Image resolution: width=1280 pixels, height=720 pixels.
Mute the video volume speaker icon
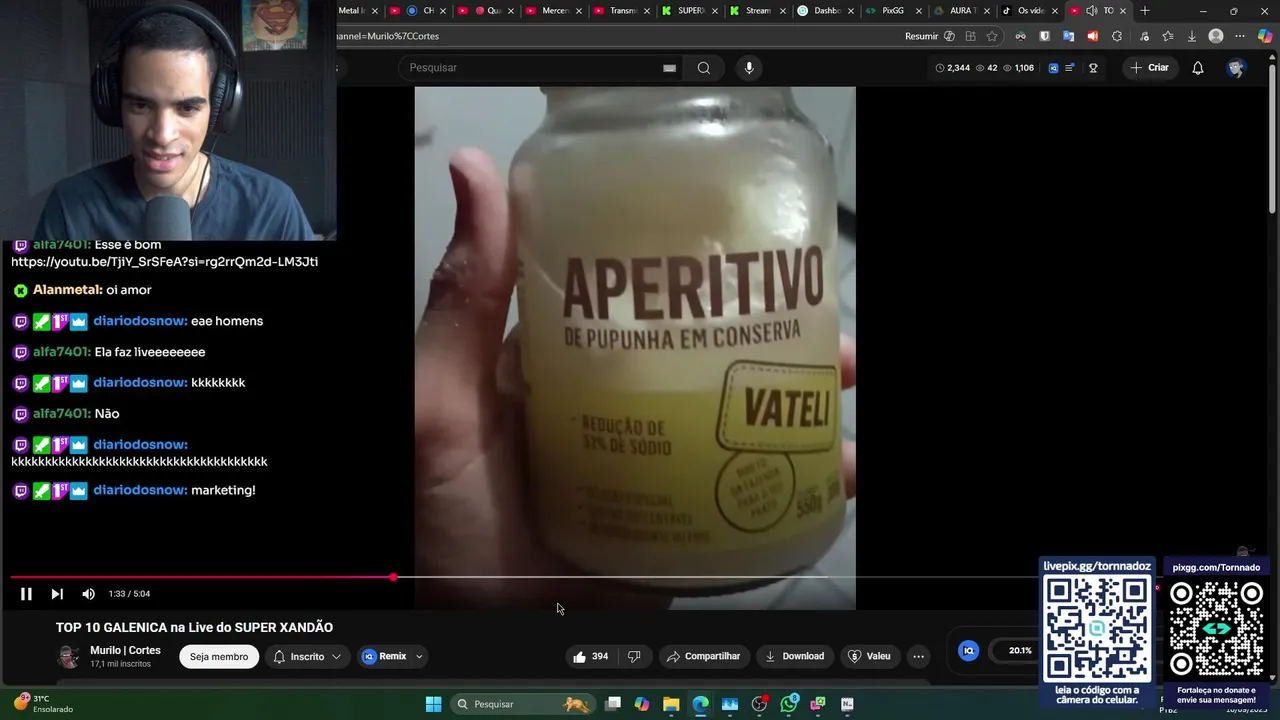(x=88, y=594)
